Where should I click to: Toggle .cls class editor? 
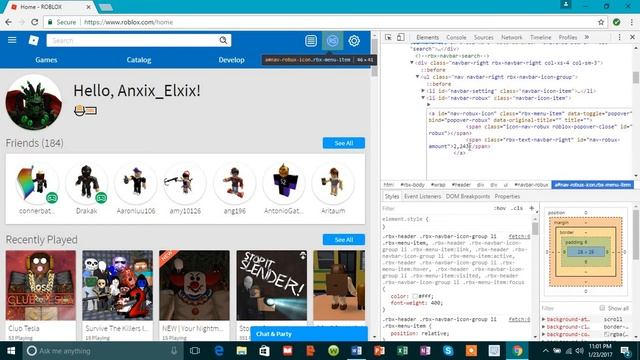[518, 208]
